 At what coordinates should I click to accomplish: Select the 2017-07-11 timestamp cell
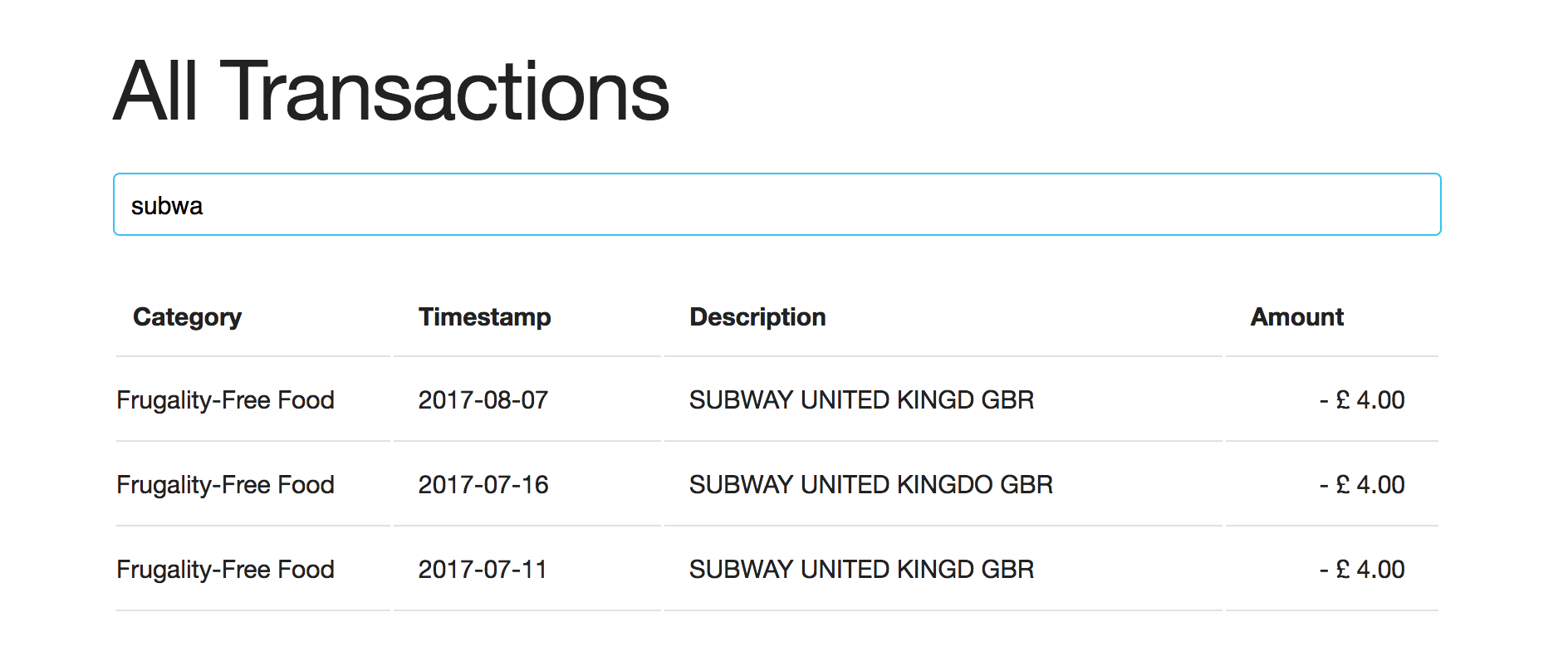click(x=483, y=570)
